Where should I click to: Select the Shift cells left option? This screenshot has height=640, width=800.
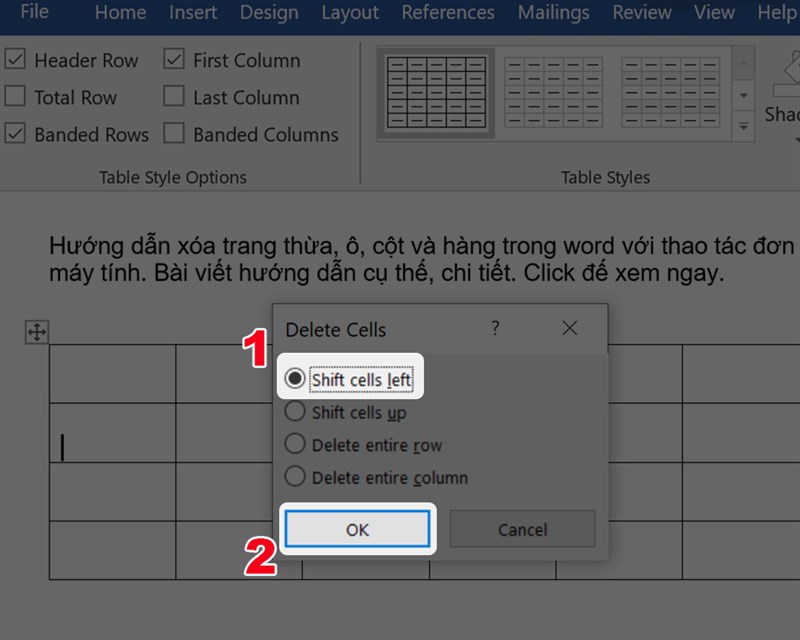(348, 379)
